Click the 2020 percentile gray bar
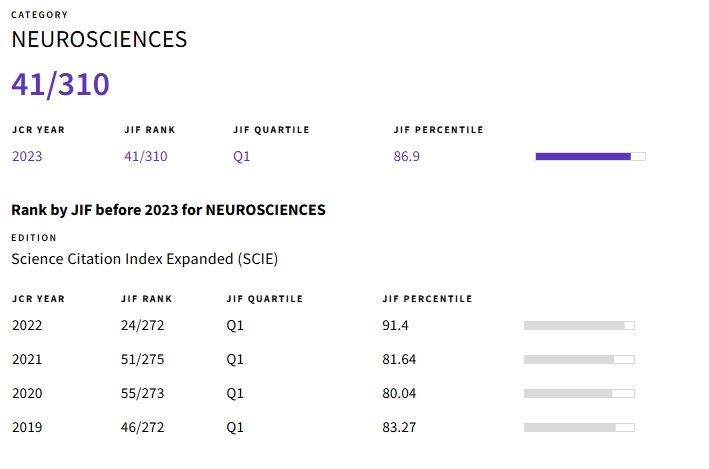 [x=579, y=393]
